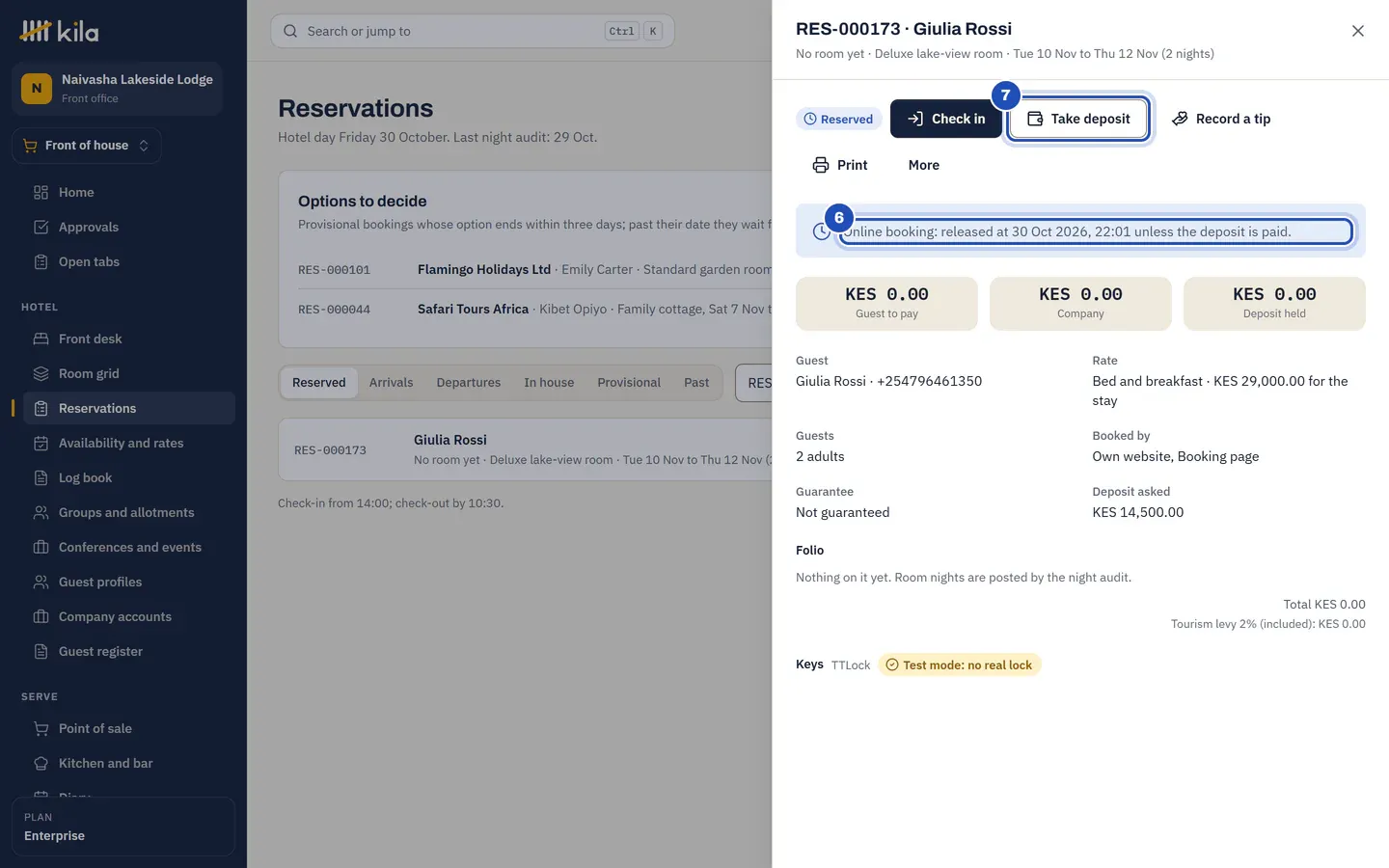Click the Groups and allotments people icon
This screenshot has width=1389, height=868.
pos(41,512)
